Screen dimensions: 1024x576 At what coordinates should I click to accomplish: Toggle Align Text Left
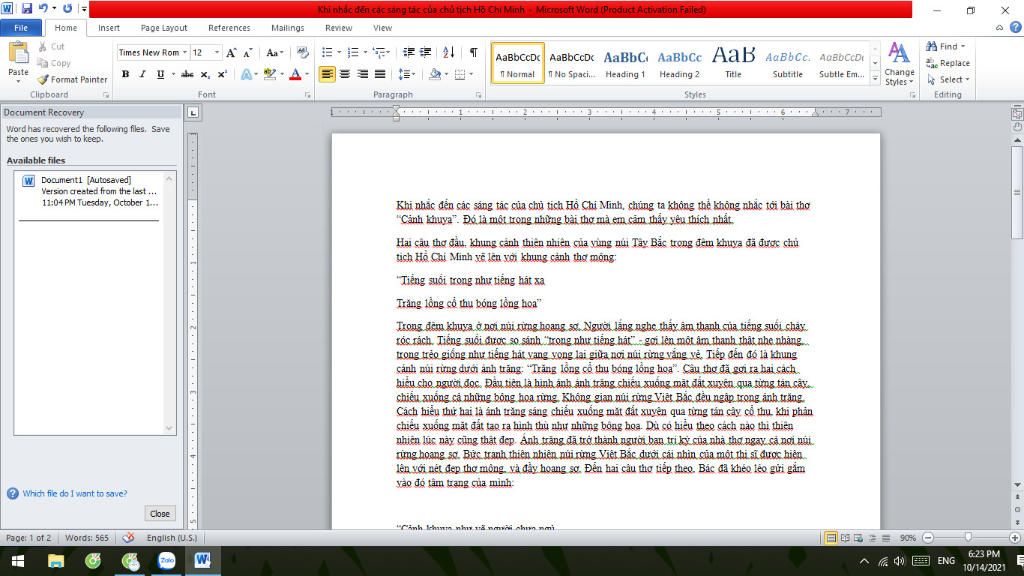point(327,74)
